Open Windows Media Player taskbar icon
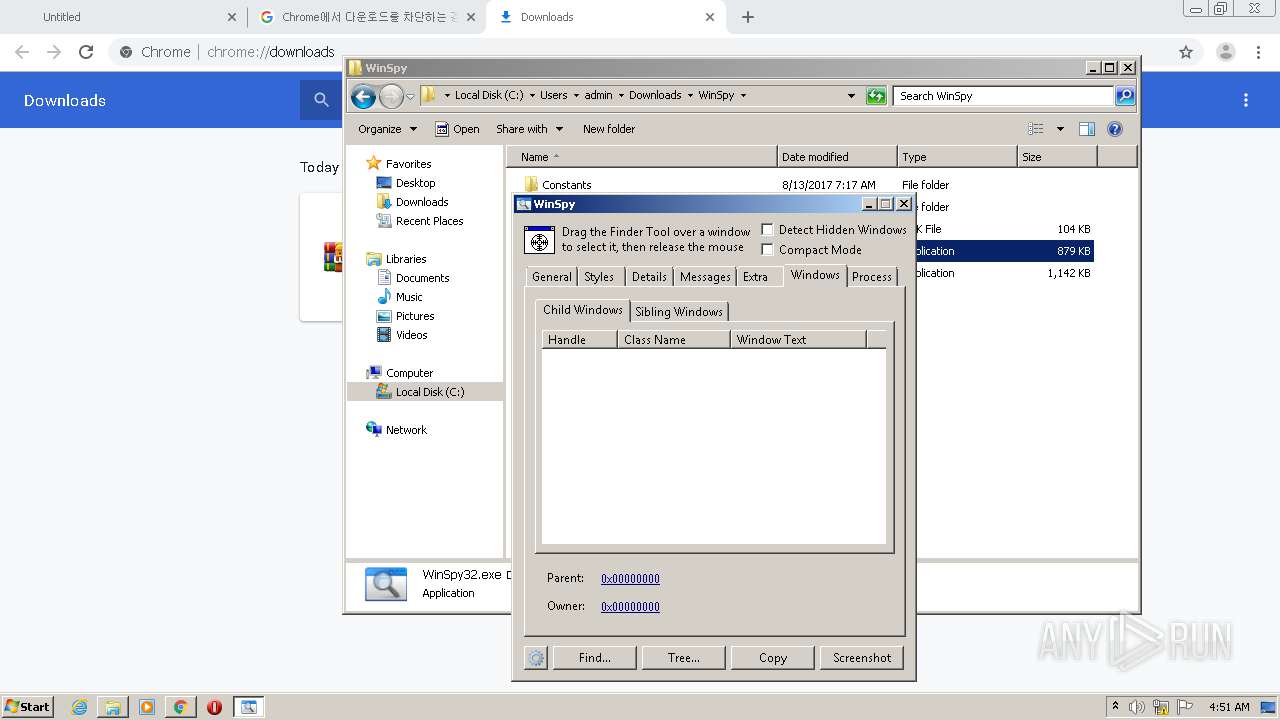This screenshot has width=1280, height=720. 147,707
